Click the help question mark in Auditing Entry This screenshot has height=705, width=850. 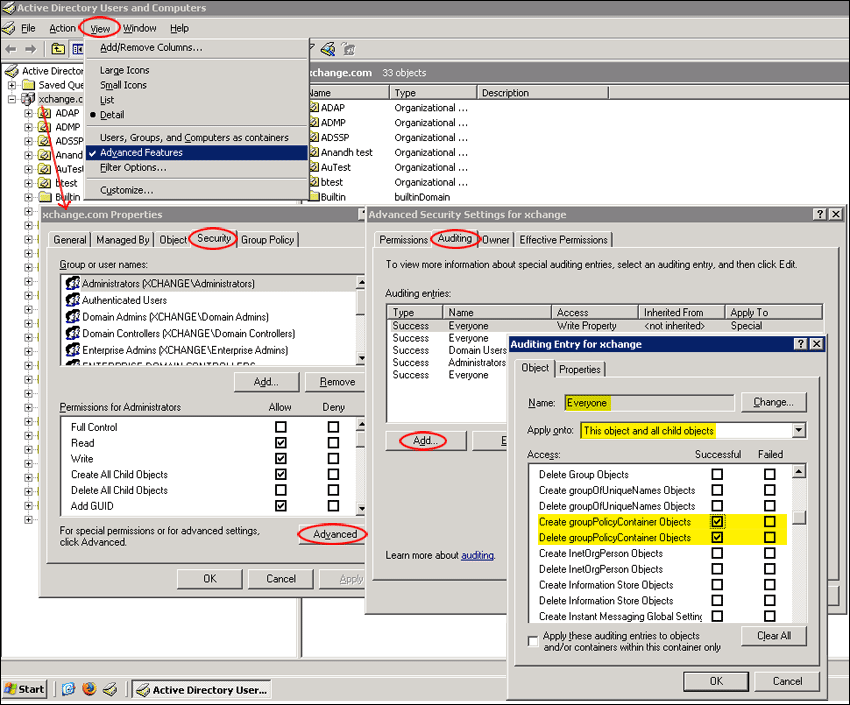pyautogui.click(x=800, y=344)
